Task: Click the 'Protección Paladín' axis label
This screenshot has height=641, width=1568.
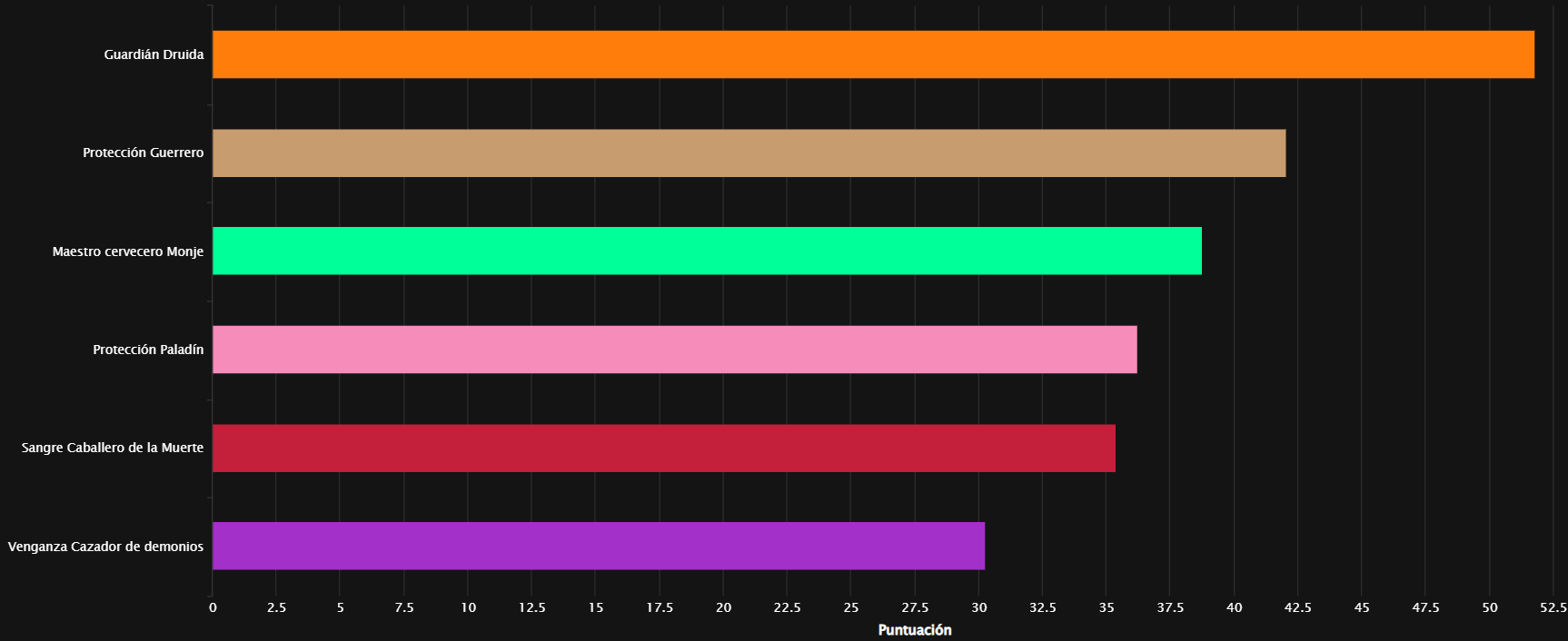Action: tap(148, 350)
